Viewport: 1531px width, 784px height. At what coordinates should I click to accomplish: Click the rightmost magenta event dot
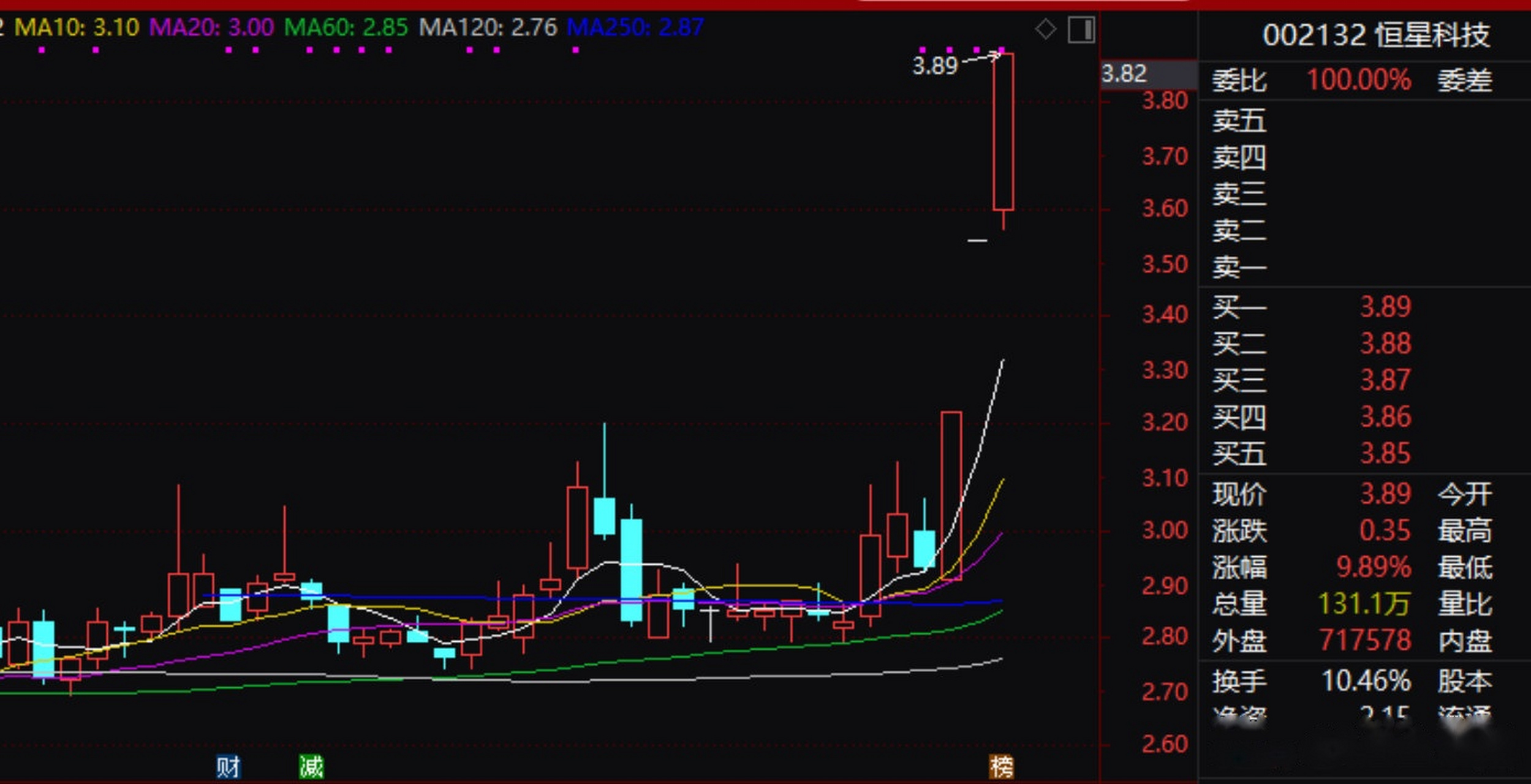point(1002,50)
